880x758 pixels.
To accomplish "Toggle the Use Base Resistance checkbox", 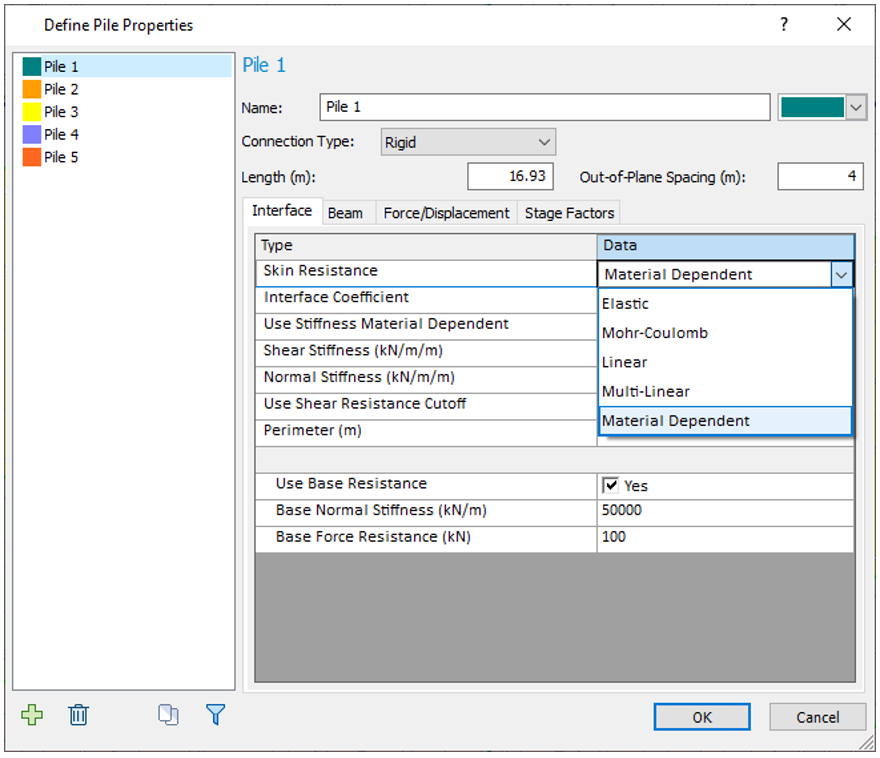I will (x=610, y=485).
